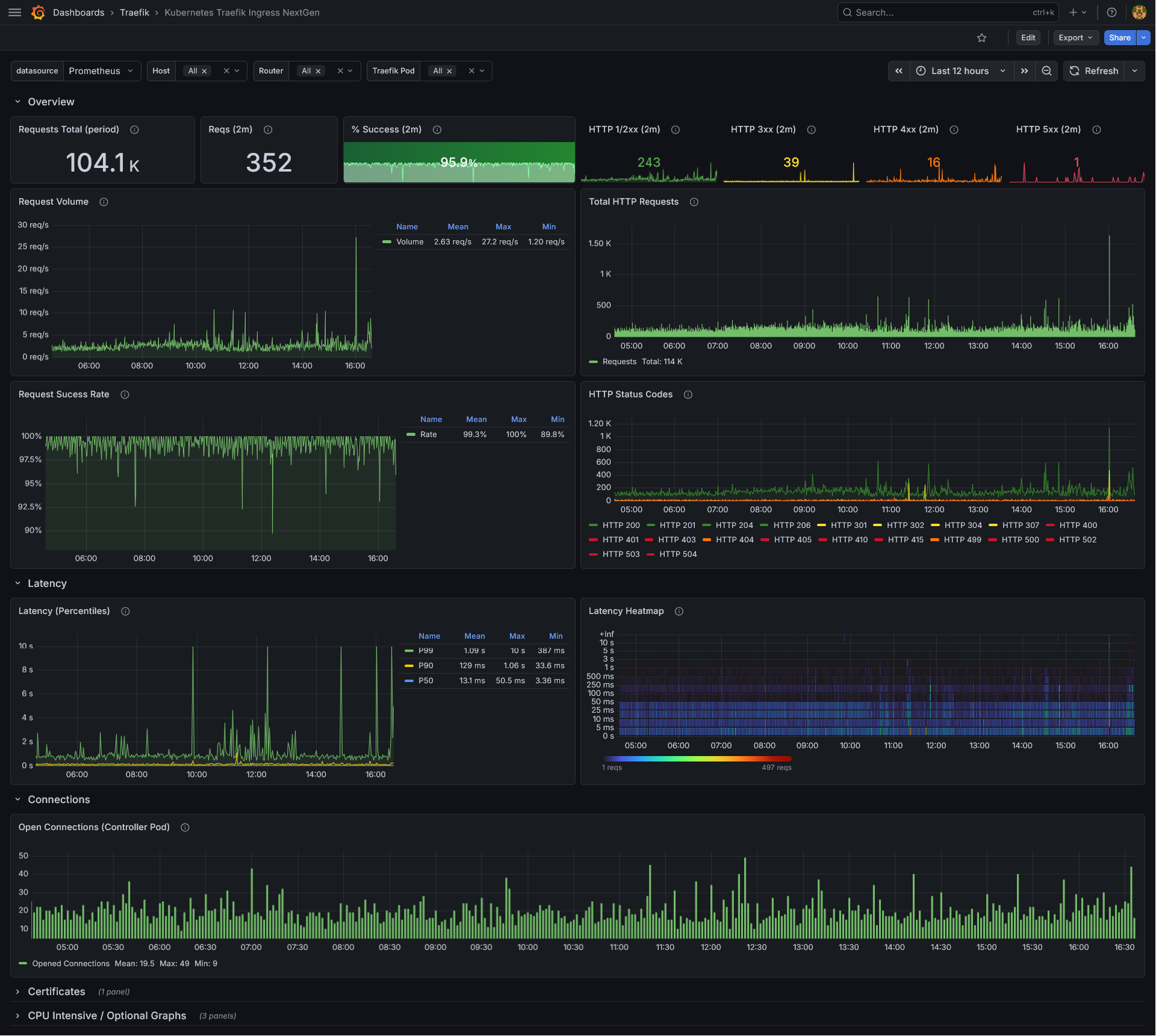Show info for Latency (Percentiles) panel

point(125,611)
